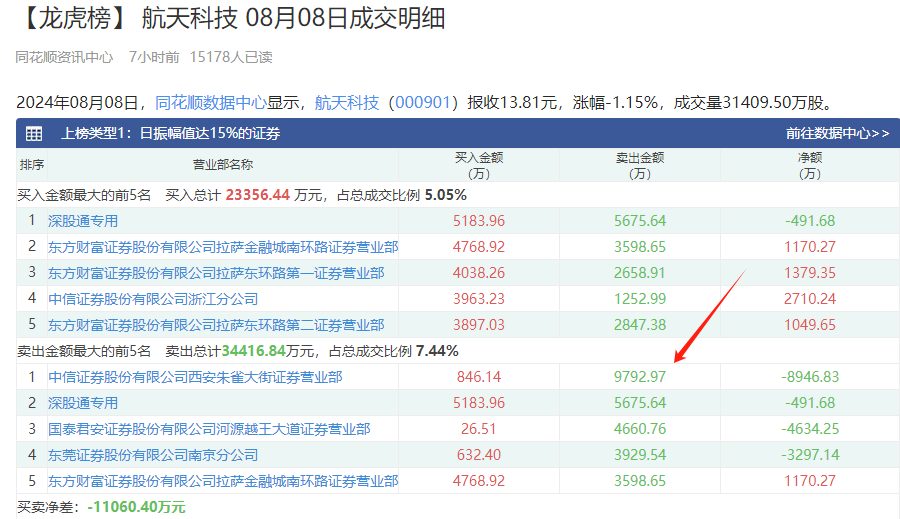Select net amount 2710.24 cell
This screenshot has height=519, width=900.
pos(810,299)
